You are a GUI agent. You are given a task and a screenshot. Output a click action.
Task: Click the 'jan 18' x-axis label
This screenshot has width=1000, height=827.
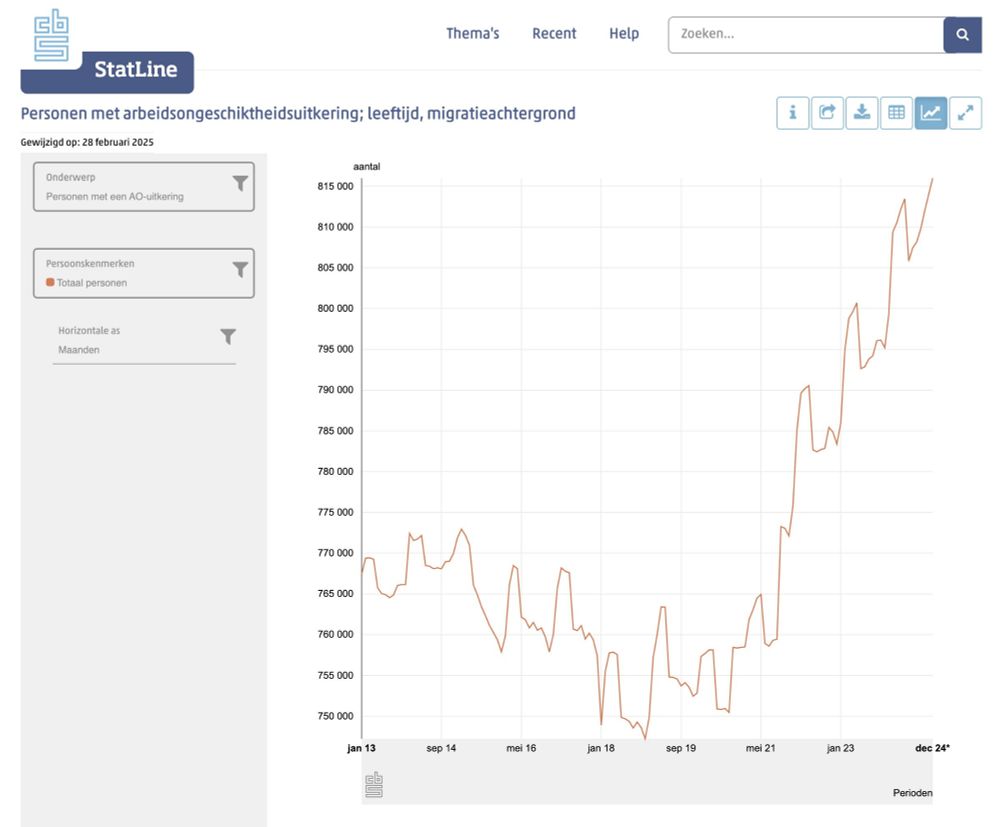pos(601,748)
